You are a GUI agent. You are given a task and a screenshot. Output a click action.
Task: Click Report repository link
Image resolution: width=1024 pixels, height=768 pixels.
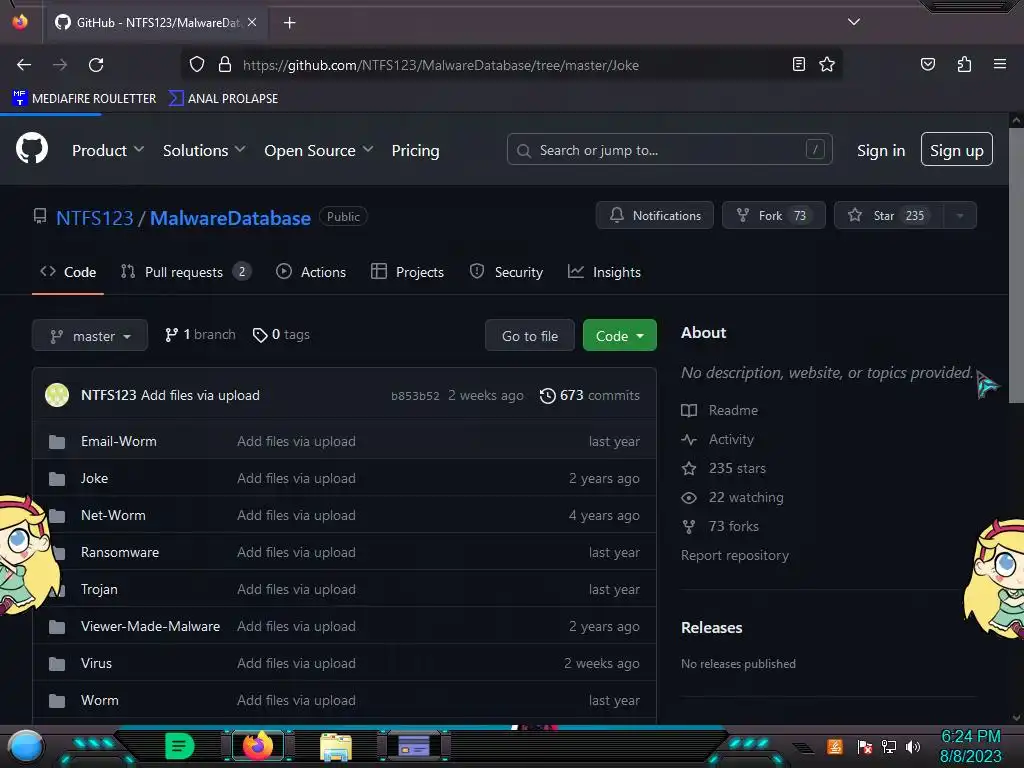tap(735, 555)
